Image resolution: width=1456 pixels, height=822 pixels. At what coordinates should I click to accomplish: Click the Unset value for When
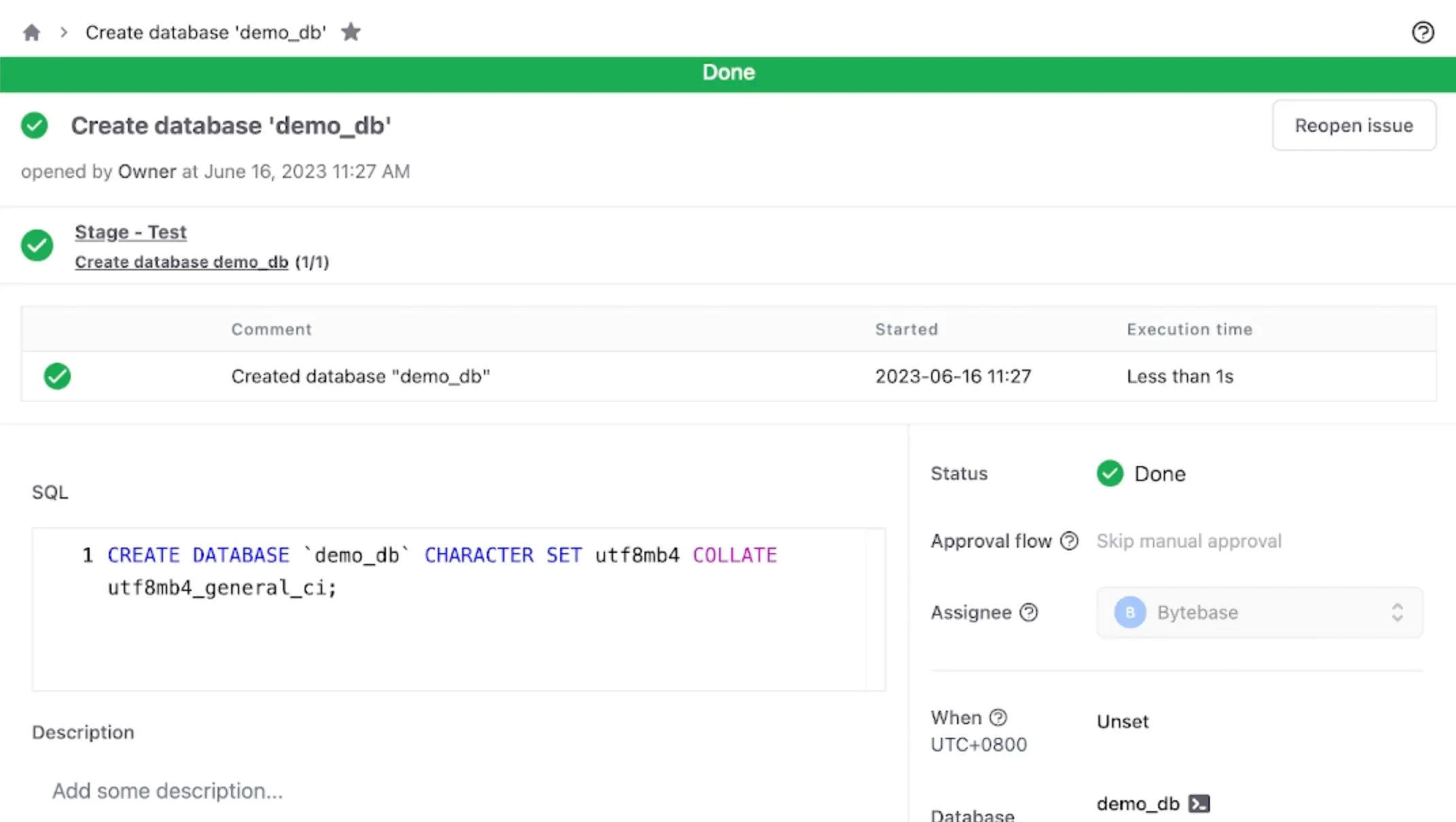(x=1122, y=721)
